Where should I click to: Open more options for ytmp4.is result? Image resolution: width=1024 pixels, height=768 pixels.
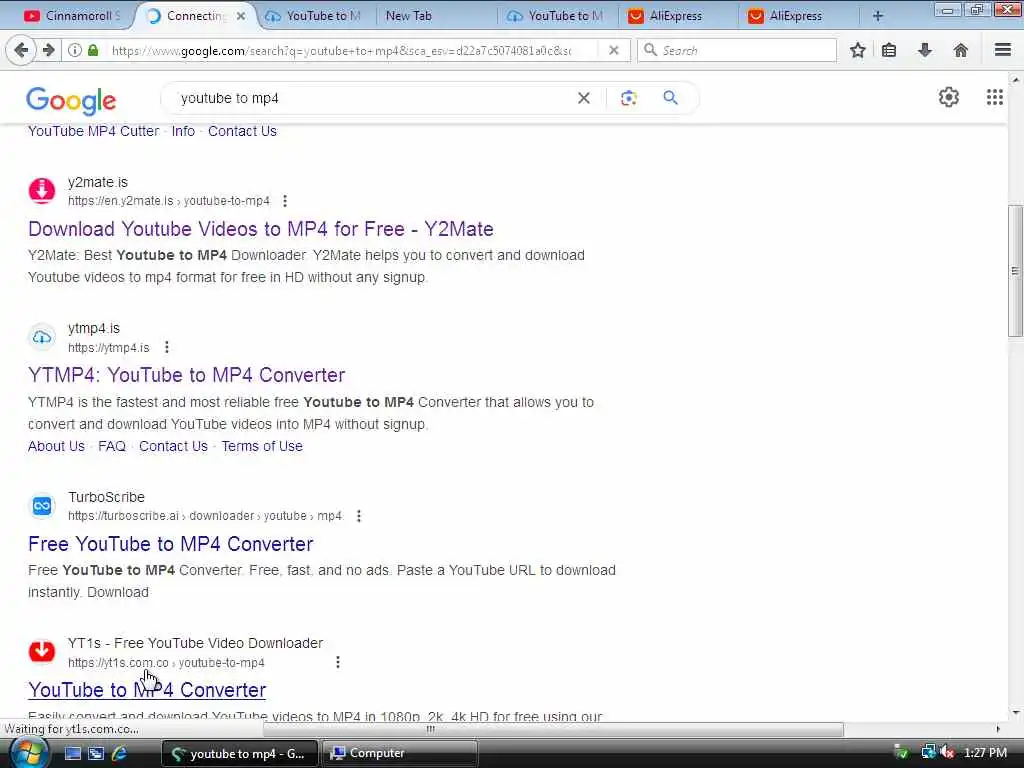pos(167,347)
